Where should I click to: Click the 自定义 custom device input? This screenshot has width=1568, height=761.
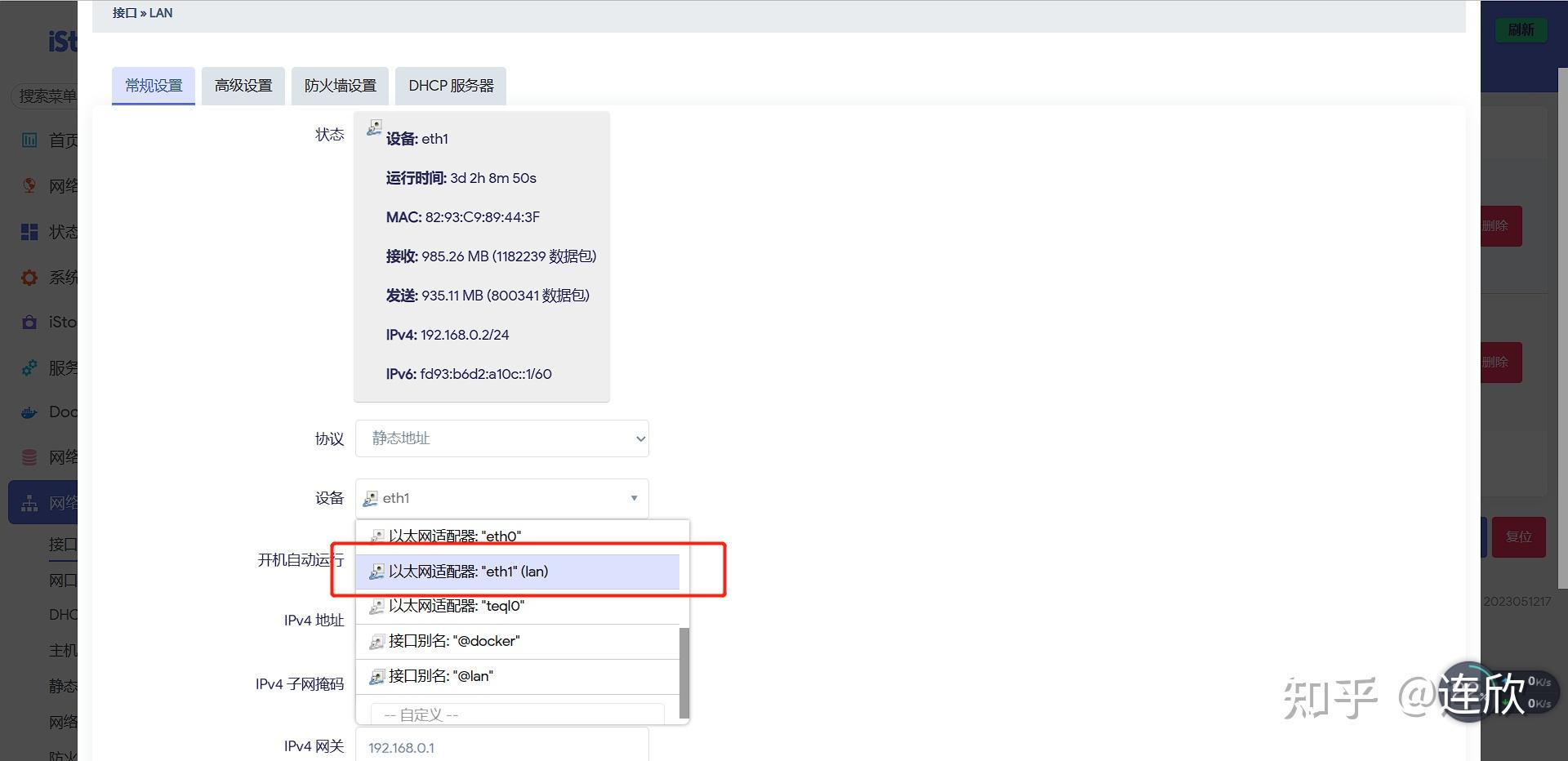point(518,714)
